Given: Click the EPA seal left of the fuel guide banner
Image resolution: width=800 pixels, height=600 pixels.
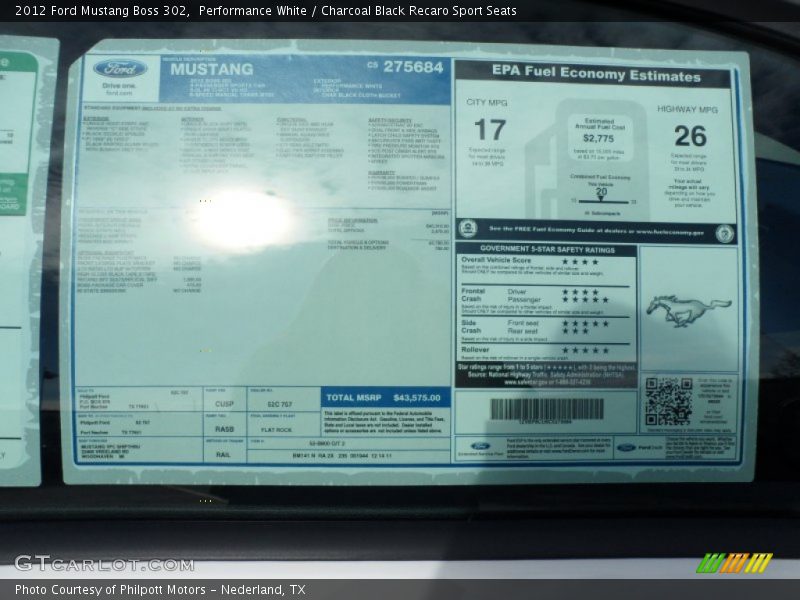Looking at the screenshot, I should [467, 229].
